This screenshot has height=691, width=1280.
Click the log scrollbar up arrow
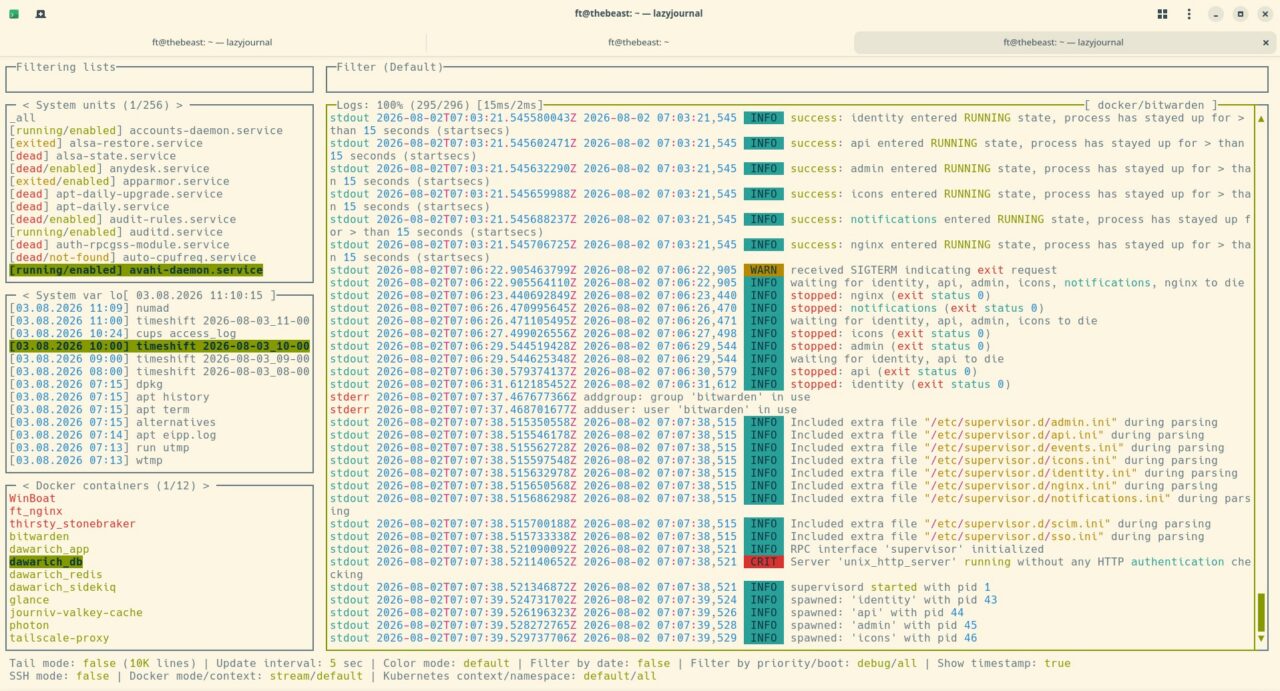(1261, 118)
